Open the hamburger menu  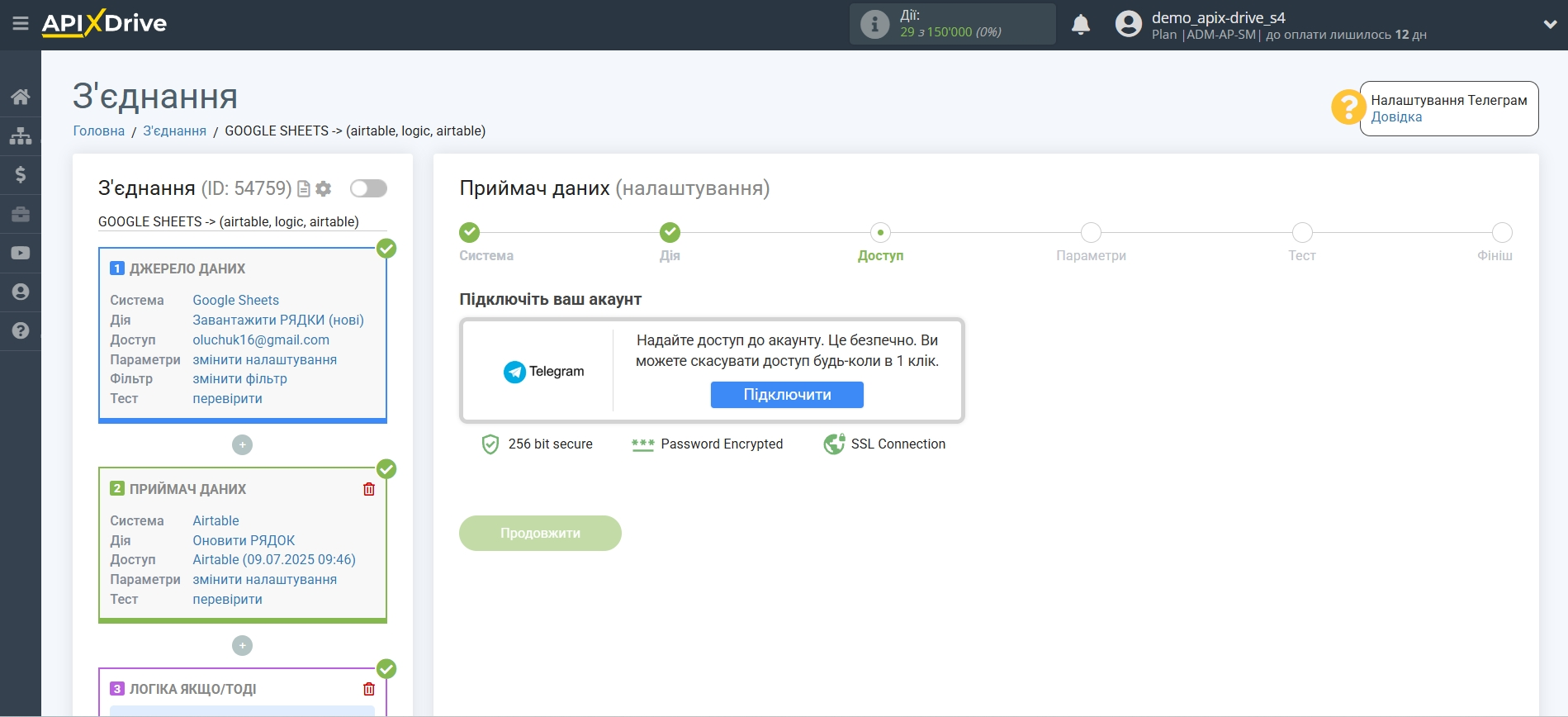(21, 24)
